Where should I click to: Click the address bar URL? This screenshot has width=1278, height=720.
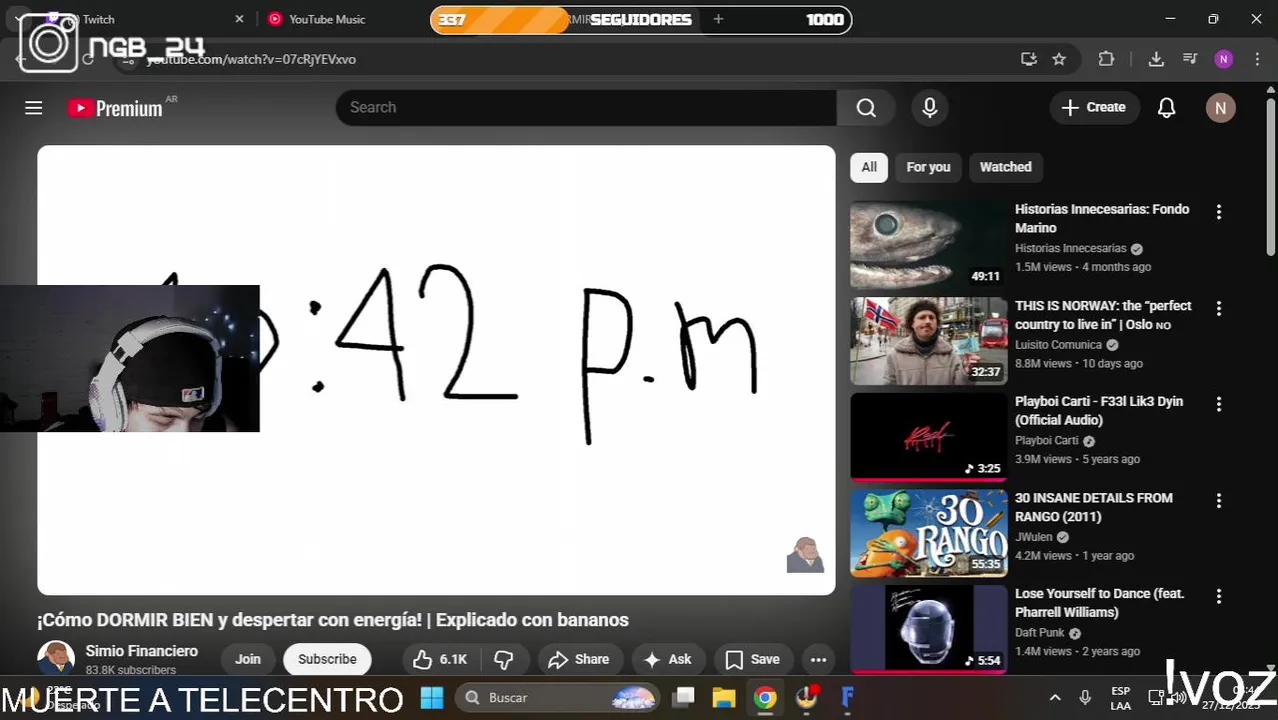[x=251, y=59]
